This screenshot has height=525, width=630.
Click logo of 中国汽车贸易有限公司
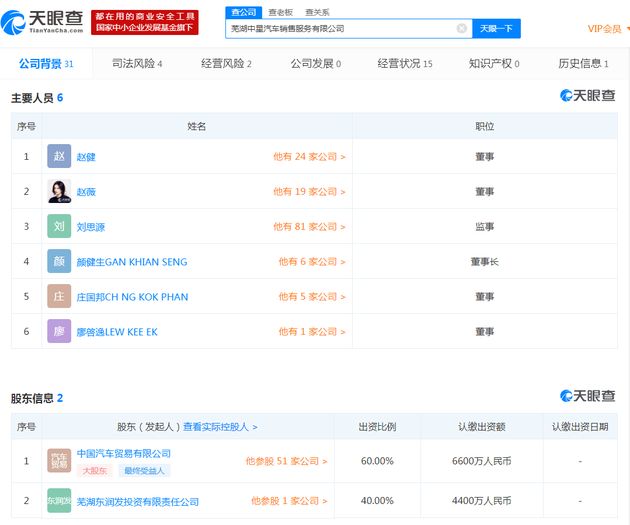point(59,461)
